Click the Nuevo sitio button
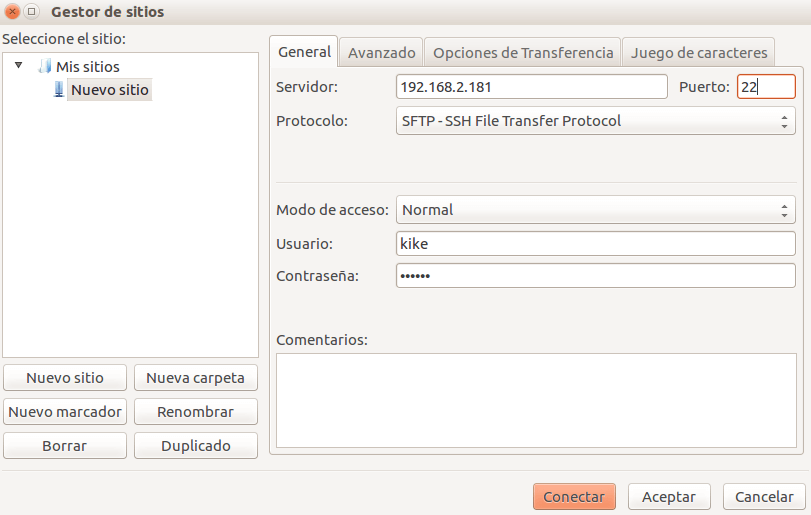The width and height of the screenshot is (811, 515). (x=65, y=378)
